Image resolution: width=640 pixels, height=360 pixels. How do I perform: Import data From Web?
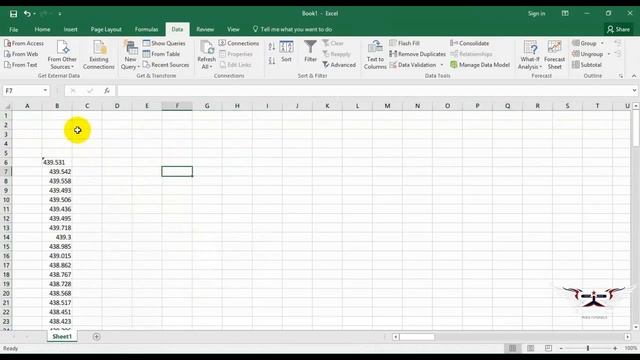click(x=21, y=54)
